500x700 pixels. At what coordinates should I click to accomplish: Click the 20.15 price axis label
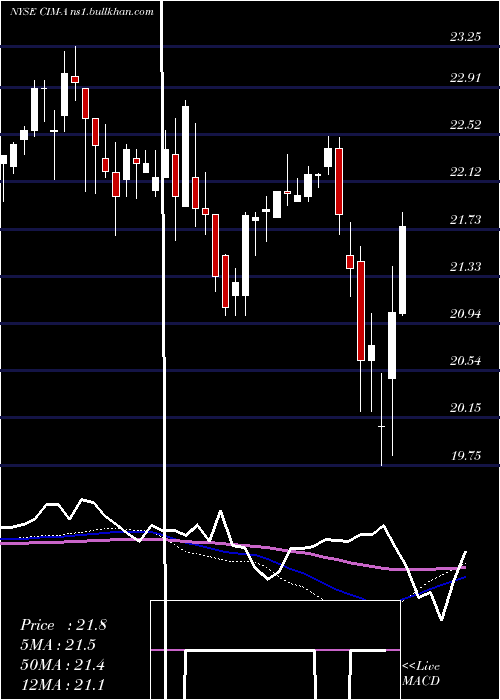click(465, 408)
